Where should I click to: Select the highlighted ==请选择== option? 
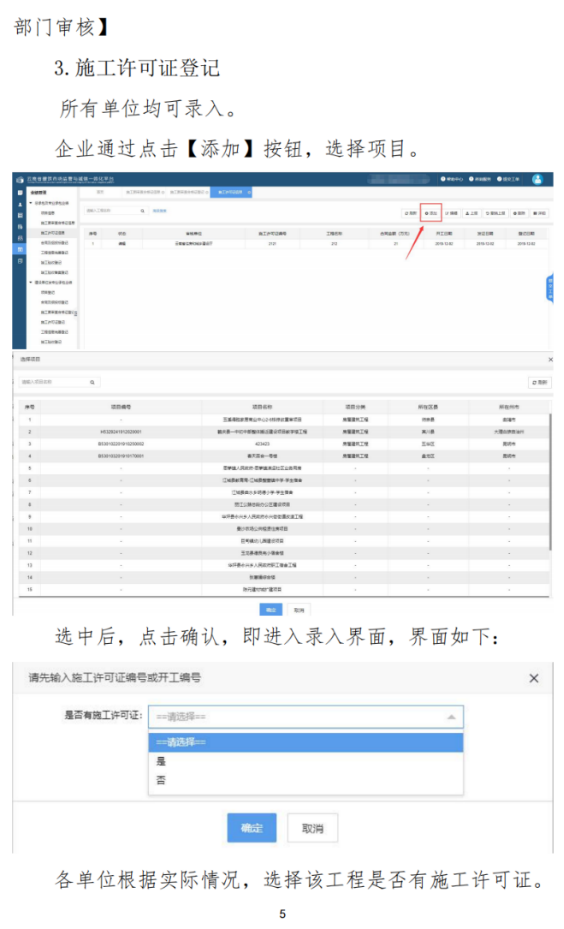[306, 742]
